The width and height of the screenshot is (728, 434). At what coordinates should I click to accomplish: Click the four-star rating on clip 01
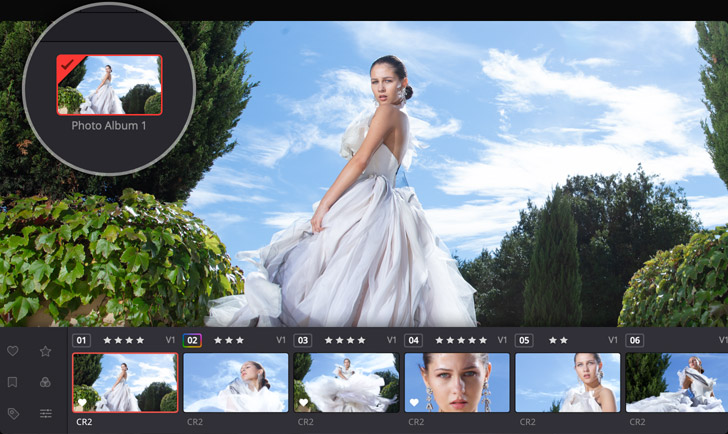coord(124,340)
